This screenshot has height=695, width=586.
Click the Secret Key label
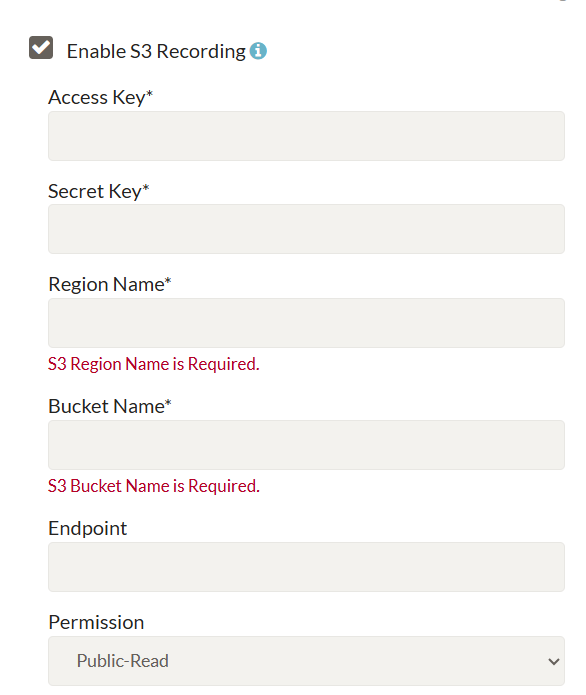coord(99,191)
